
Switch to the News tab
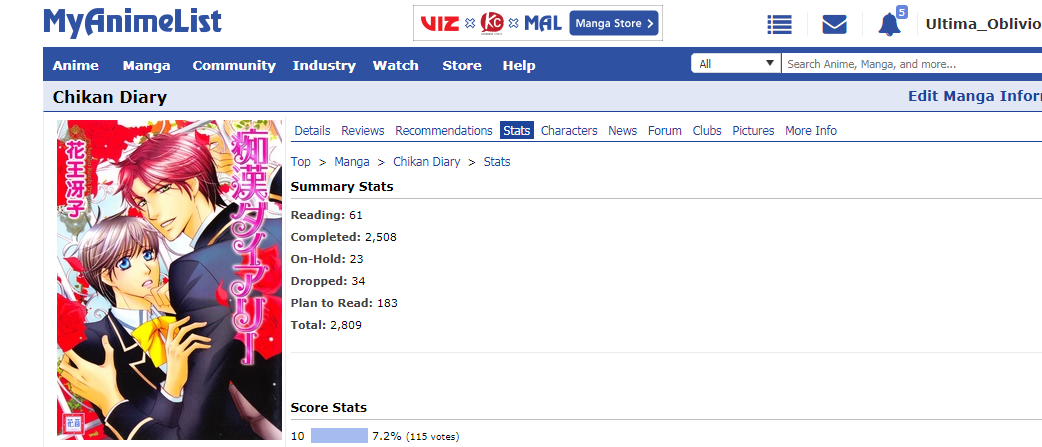click(623, 130)
